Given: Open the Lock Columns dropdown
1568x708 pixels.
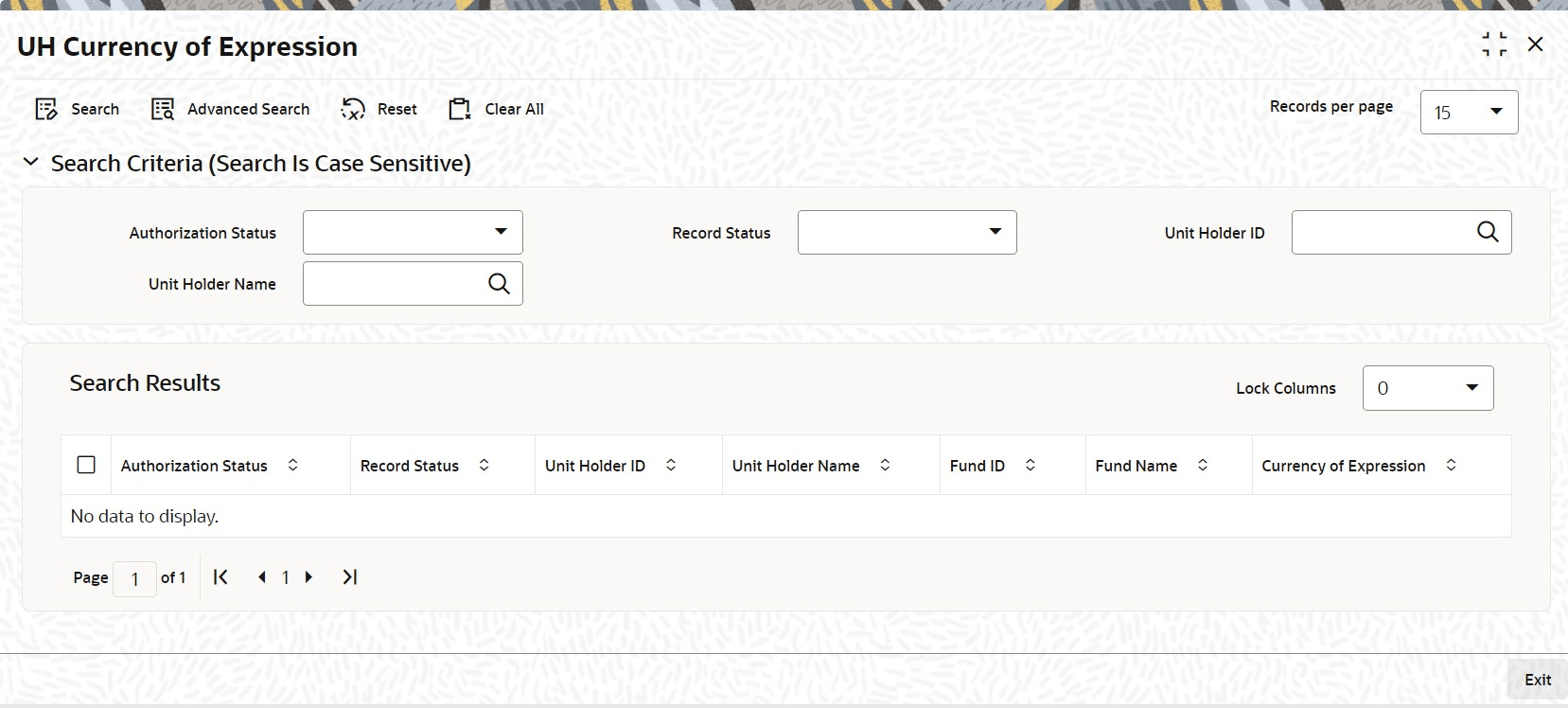Looking at the screenshot, I should [x=1428, y=388].
